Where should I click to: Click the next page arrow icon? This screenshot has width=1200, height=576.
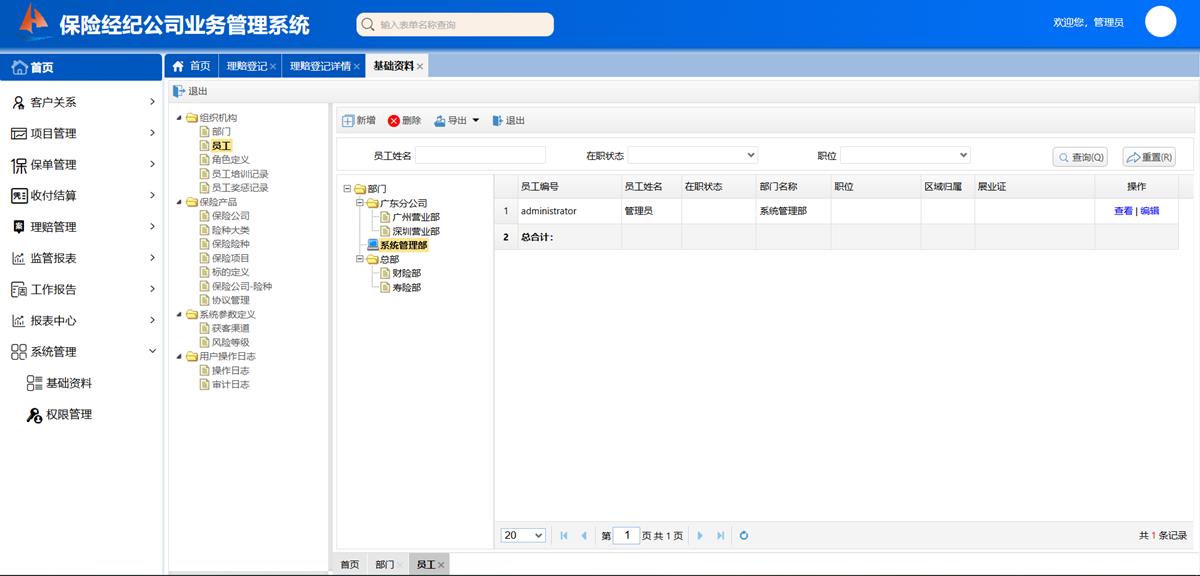(700, 536)
